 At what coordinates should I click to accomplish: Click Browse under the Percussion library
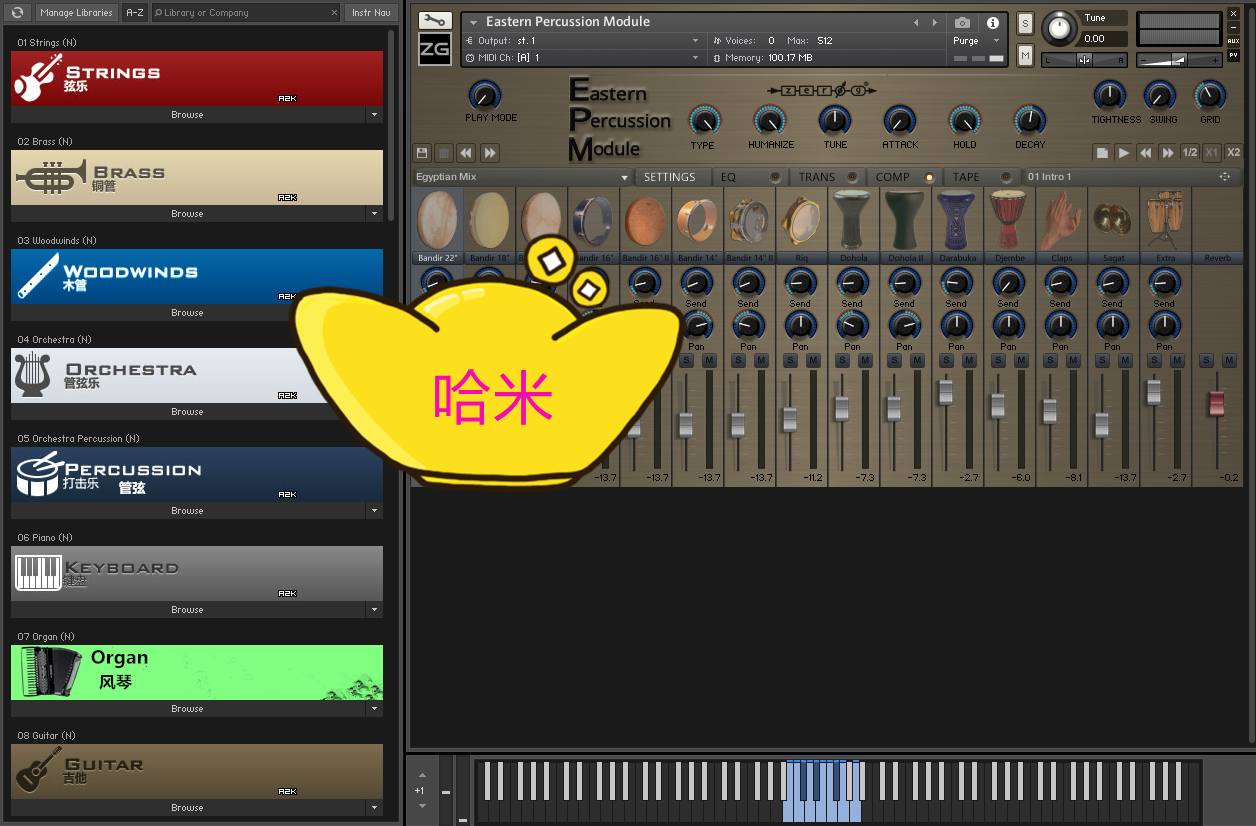(x=187, y=511)
